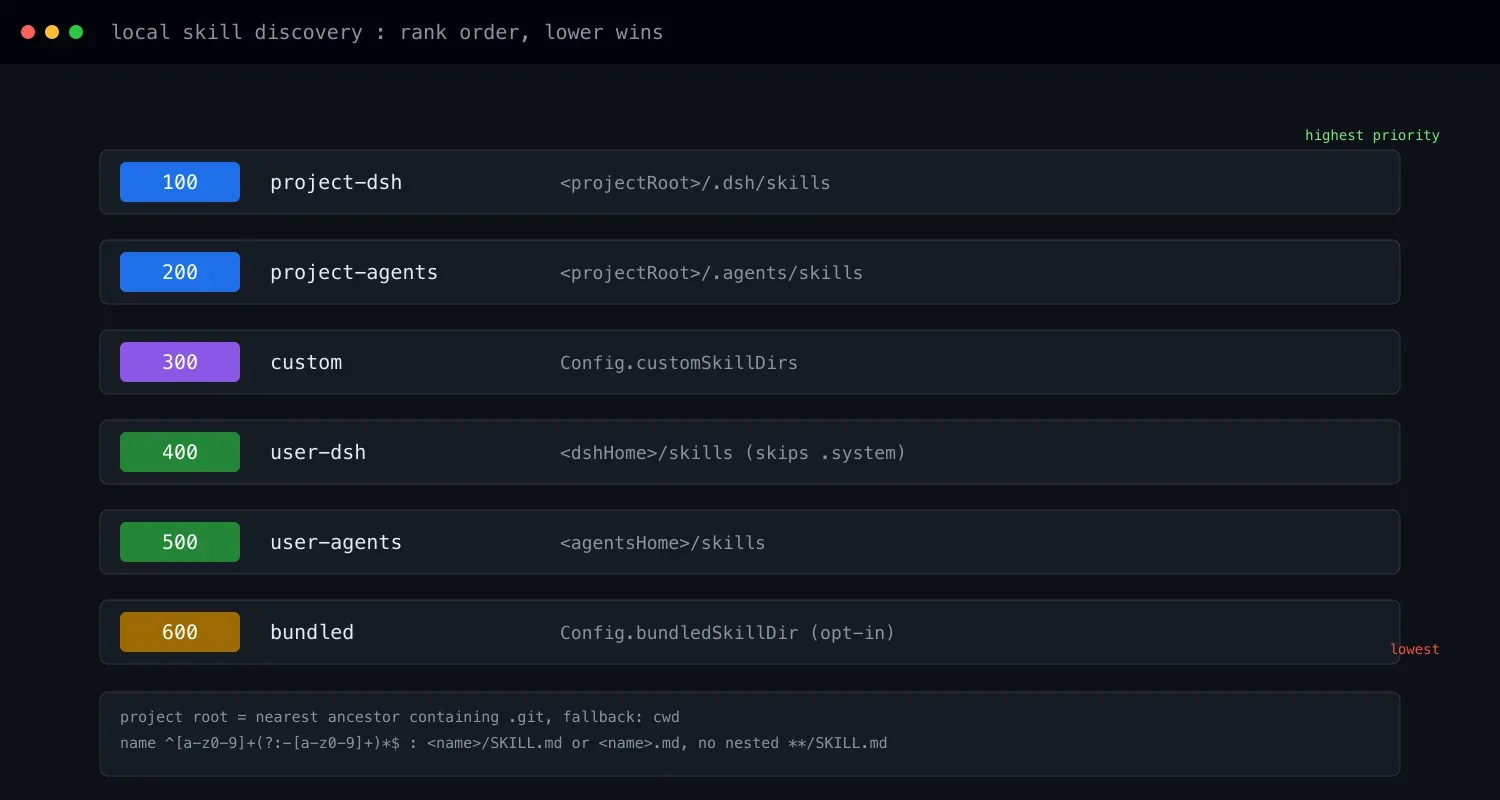Screen dimensions: 1500x800
Task: Click 'Config.bundledSkillDir (opt-in)' path text
Action: coord(728,633)
